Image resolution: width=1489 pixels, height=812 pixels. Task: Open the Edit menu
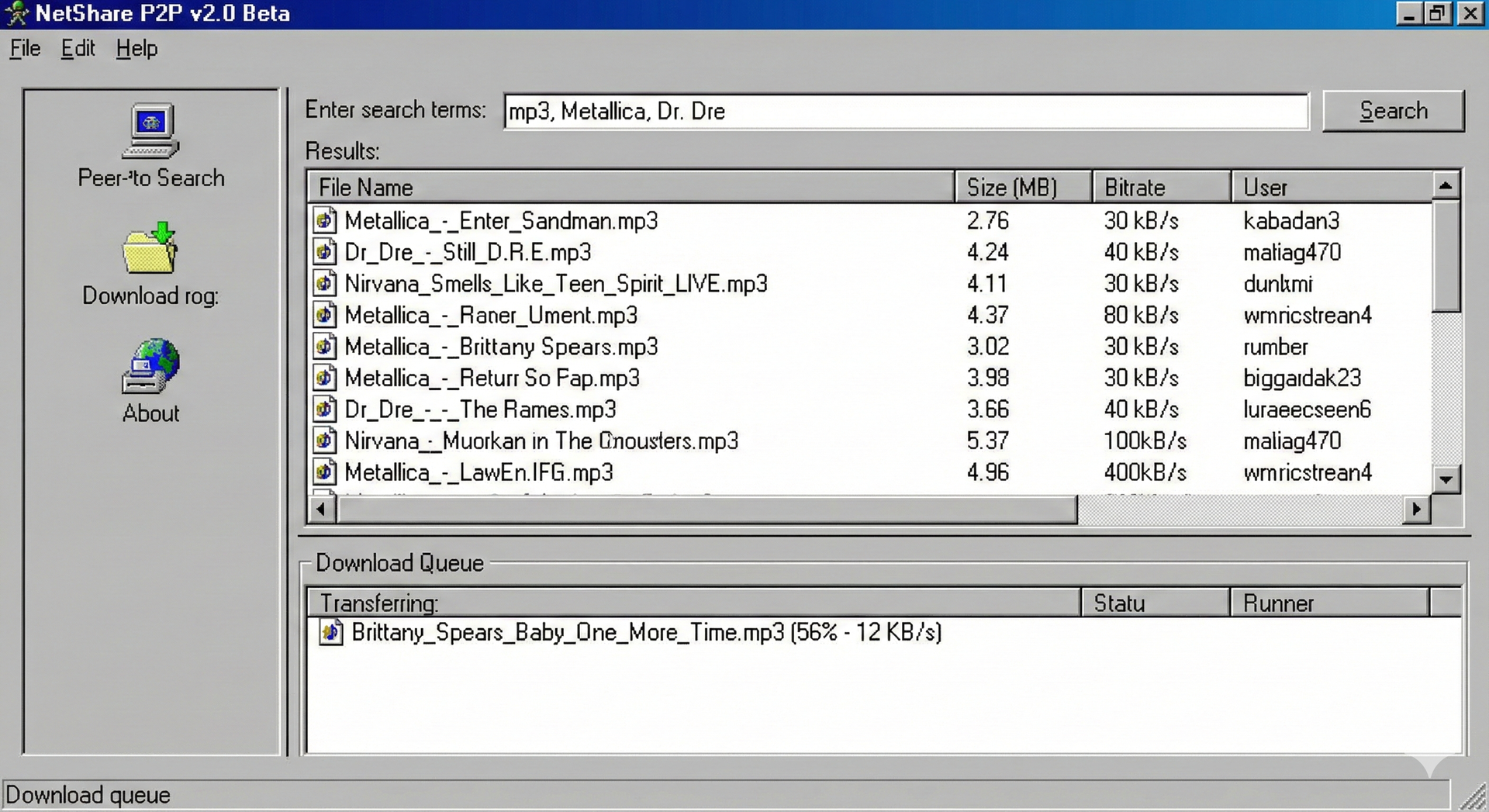[78, 48]
